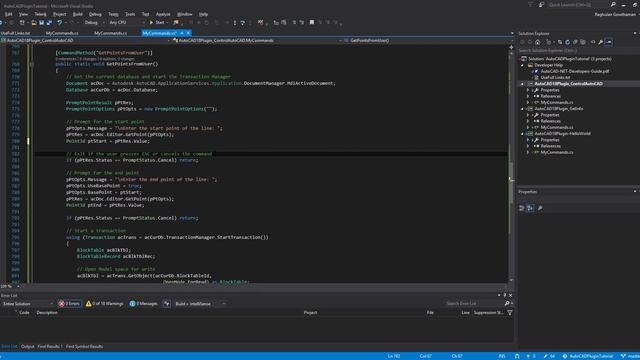Screen dimensions: 640x360
Task: Toggle the Warnings filter in Error List
Action: (104, 304)
